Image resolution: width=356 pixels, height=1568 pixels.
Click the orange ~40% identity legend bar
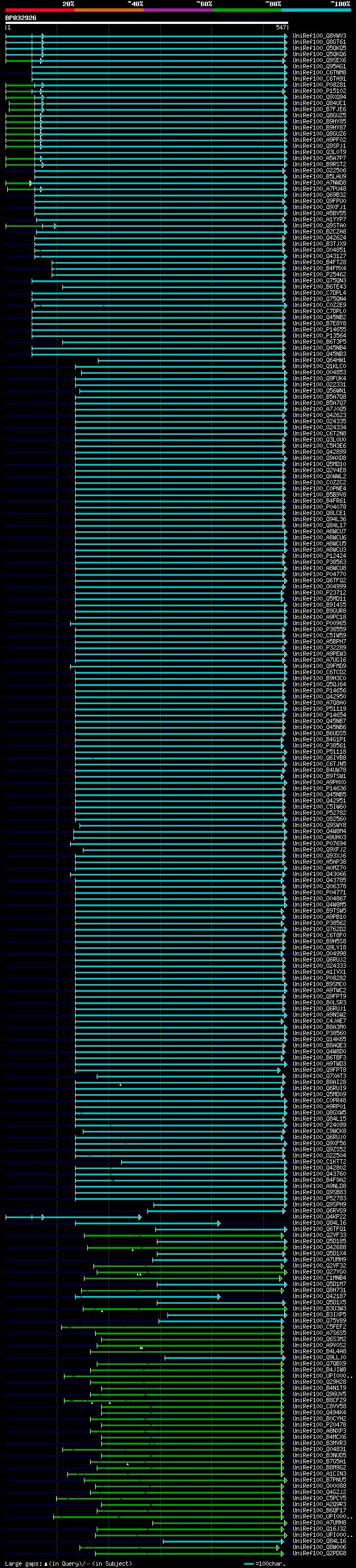tap(108, 10)
